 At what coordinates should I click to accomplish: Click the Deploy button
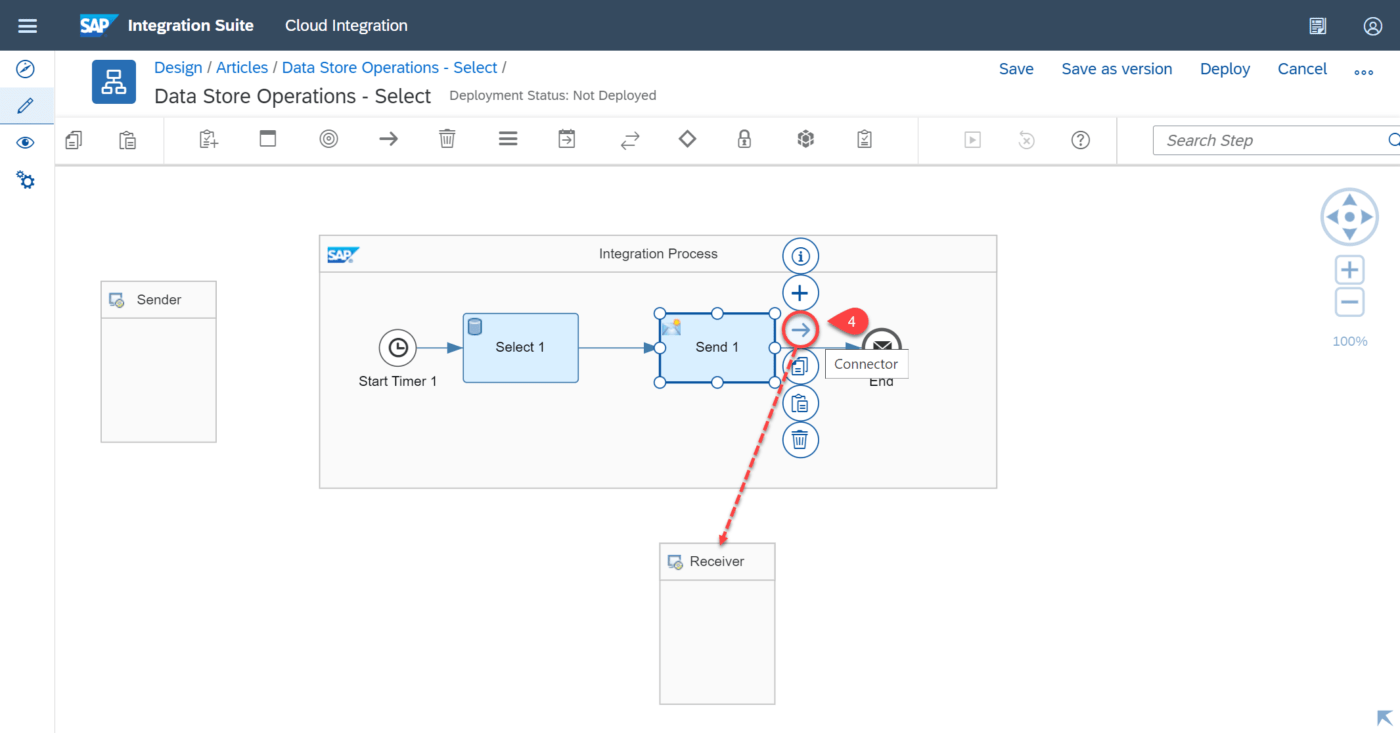point(1225,69)
